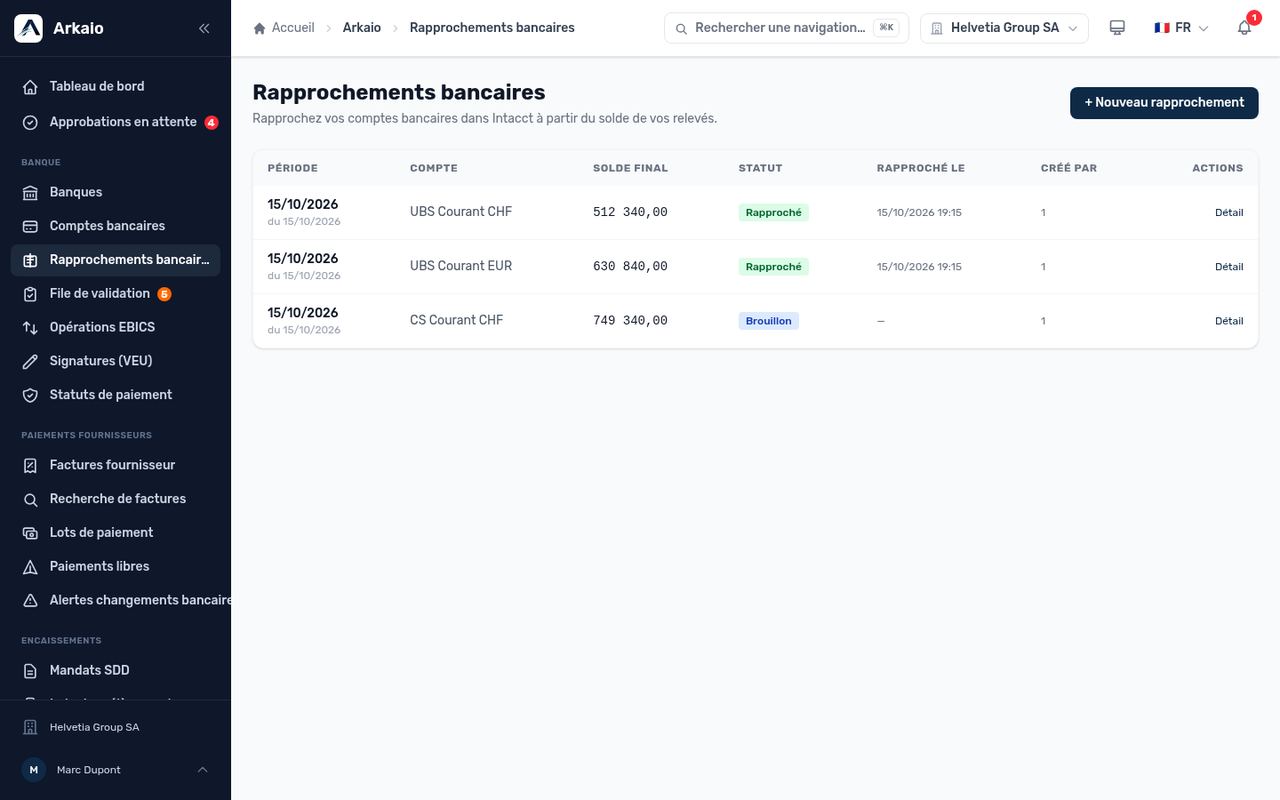Screen dimensions: 1280x800
Task: Click the Arkaio logo icon
Action: [28, 28]
